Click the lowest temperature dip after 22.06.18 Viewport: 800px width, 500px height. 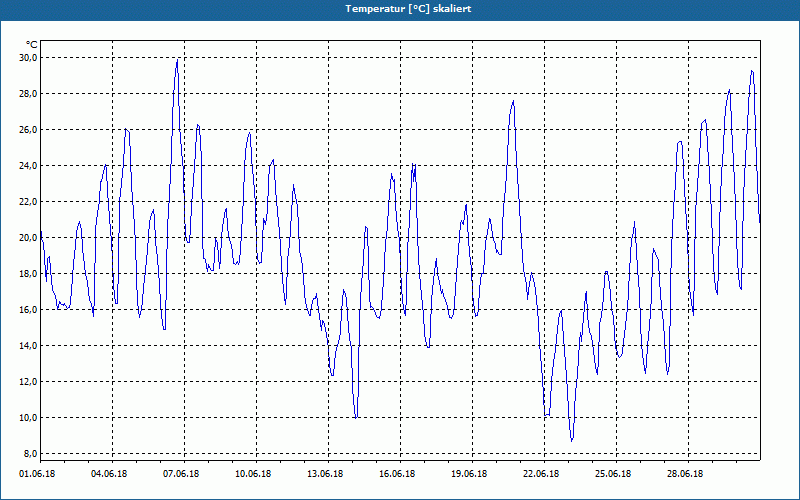[x=572, y=440]
